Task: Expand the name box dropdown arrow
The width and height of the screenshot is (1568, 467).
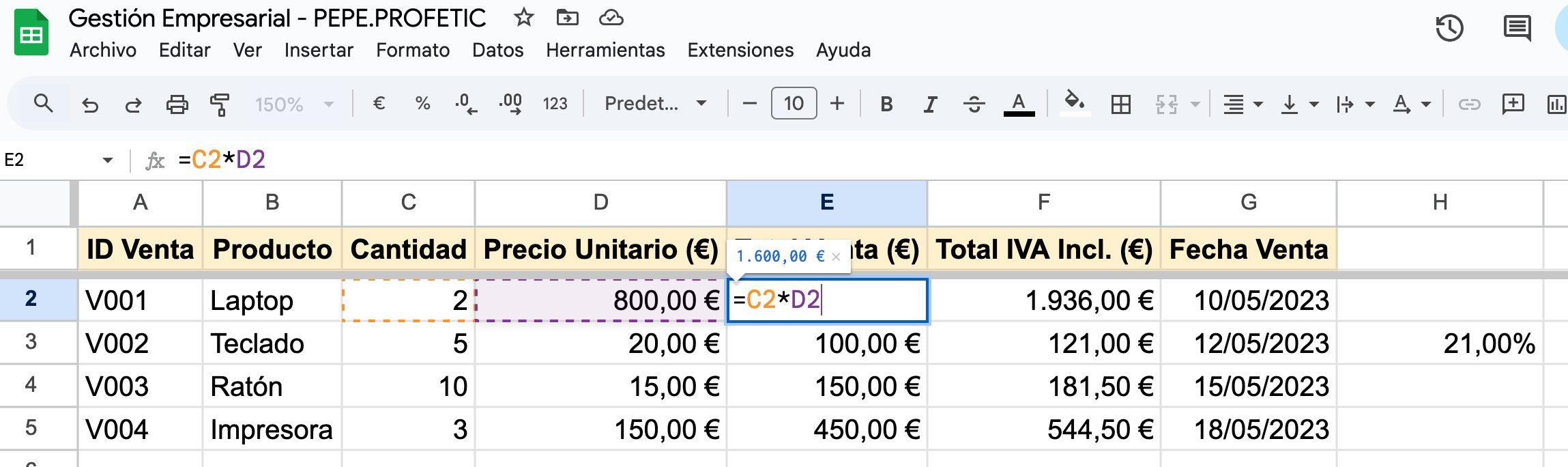Action: pos(107,160)
